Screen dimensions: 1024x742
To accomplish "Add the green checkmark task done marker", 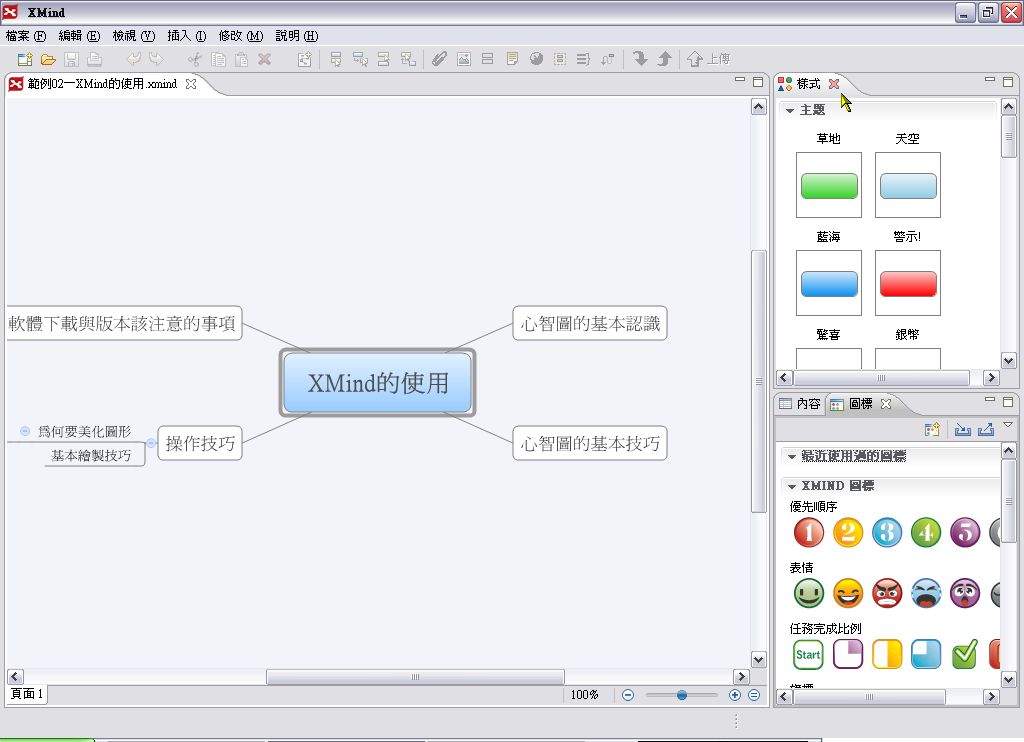I will [965, 654].
